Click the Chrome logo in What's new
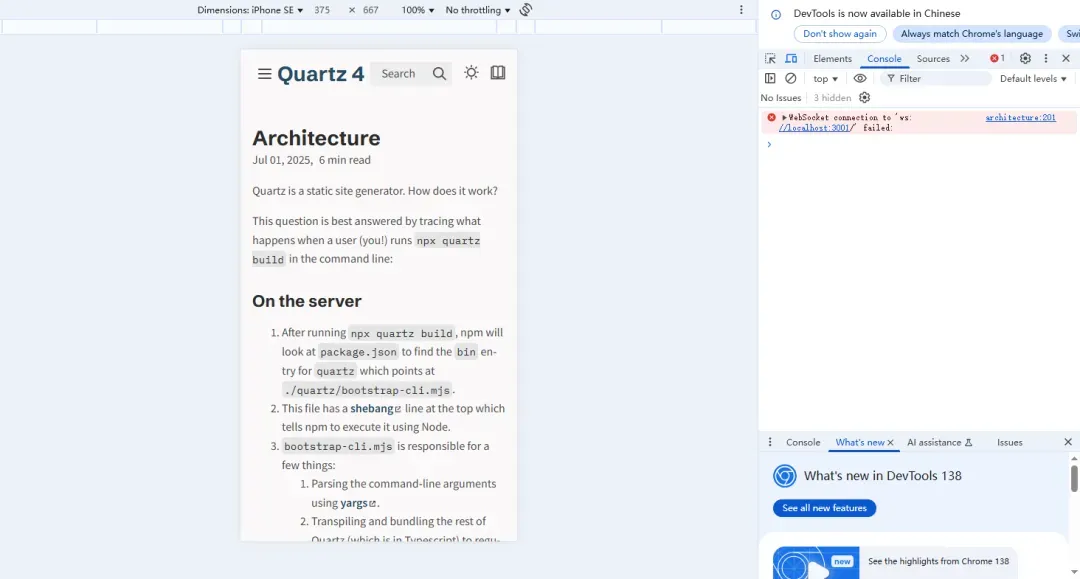Viewport: 1080px width, 579px height. coord(785,476)
